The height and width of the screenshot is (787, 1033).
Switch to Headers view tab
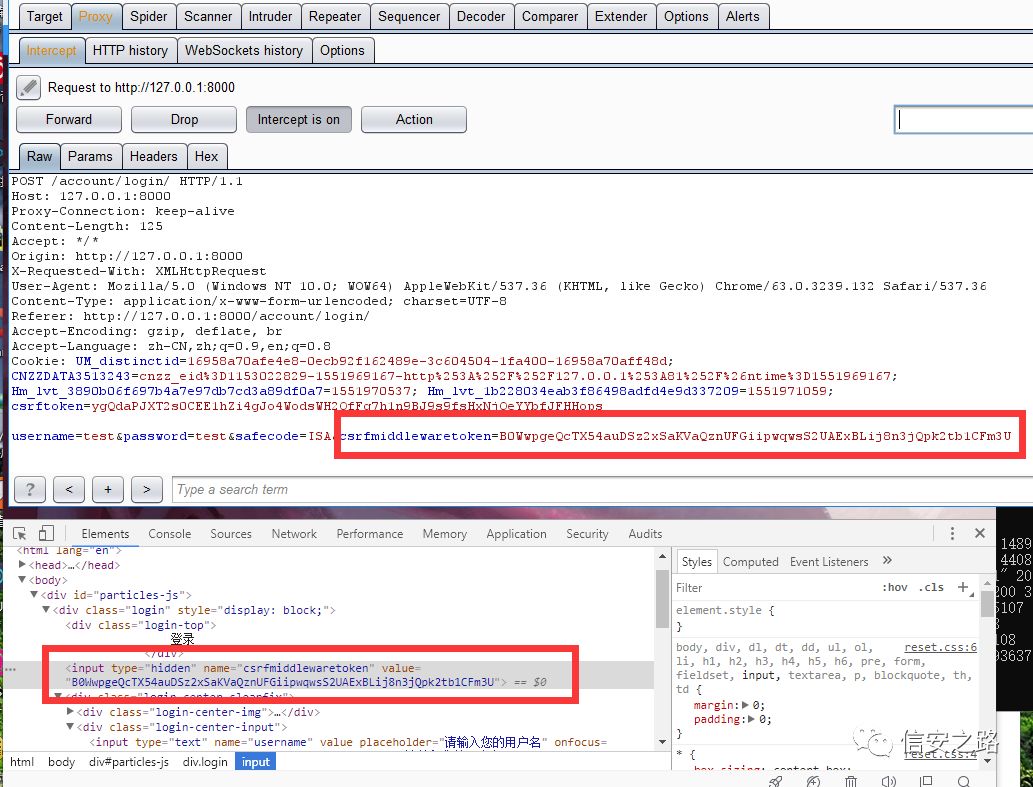(x=154, y=157)
